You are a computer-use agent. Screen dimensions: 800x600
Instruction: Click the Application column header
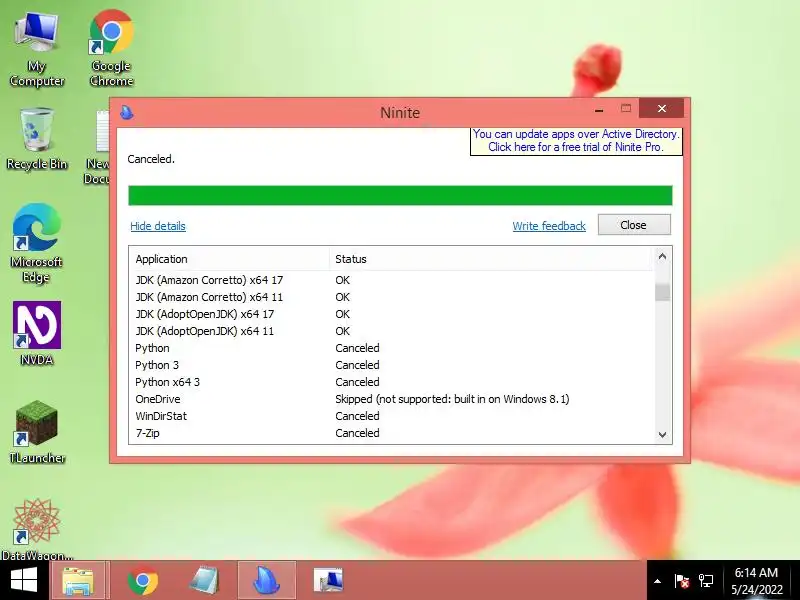(229, 259)
